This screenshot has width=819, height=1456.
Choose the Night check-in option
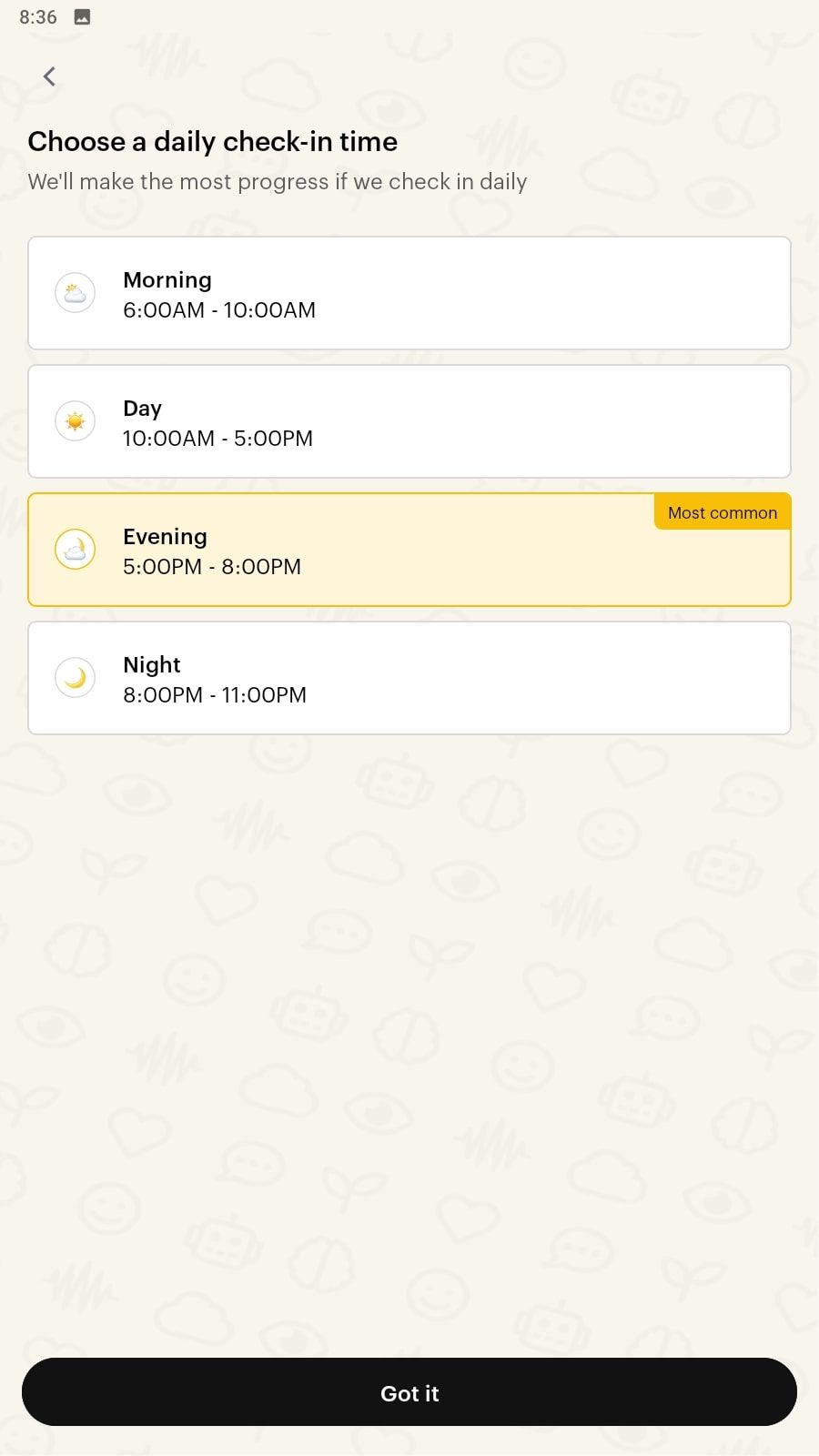click(409, 678)
